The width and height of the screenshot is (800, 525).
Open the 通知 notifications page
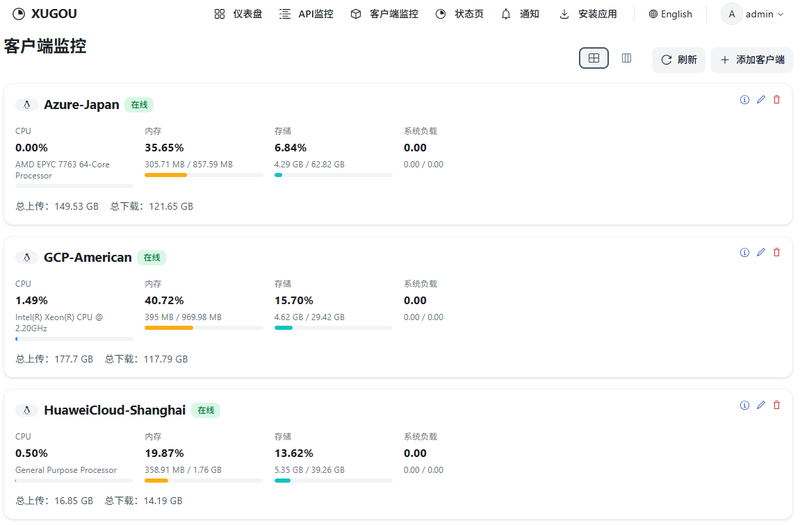[x=520, y=14]
